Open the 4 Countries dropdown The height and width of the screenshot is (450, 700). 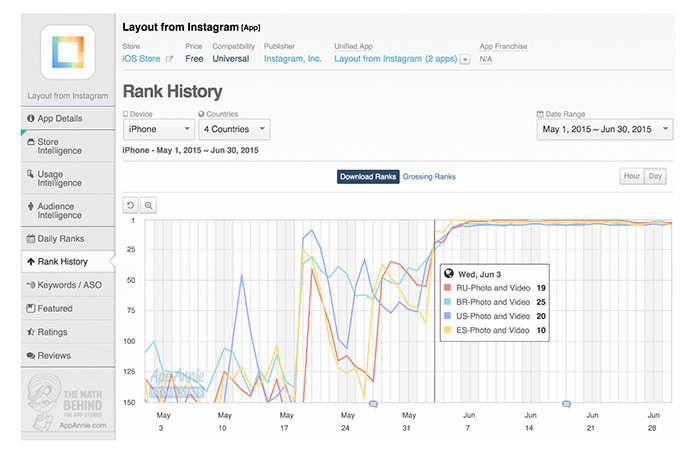click(234, 129)
